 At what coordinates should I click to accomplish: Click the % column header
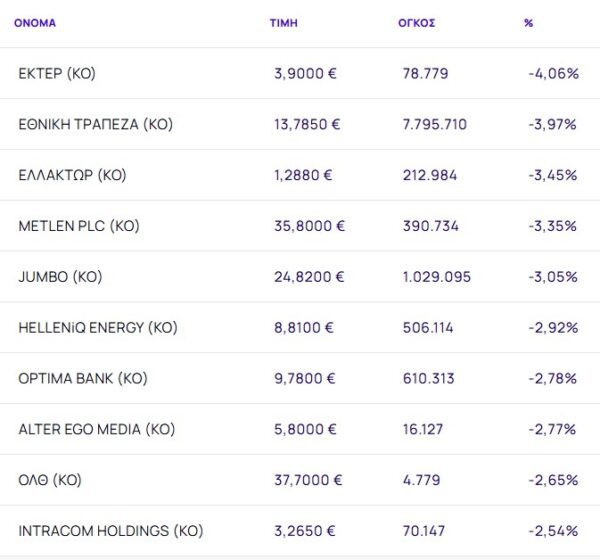(528, 23)
